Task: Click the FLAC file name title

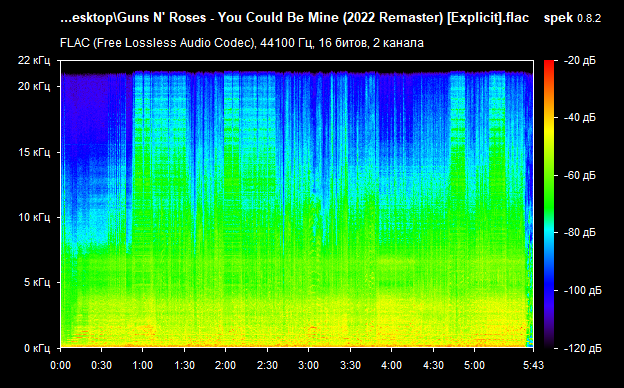Action: 294,18
